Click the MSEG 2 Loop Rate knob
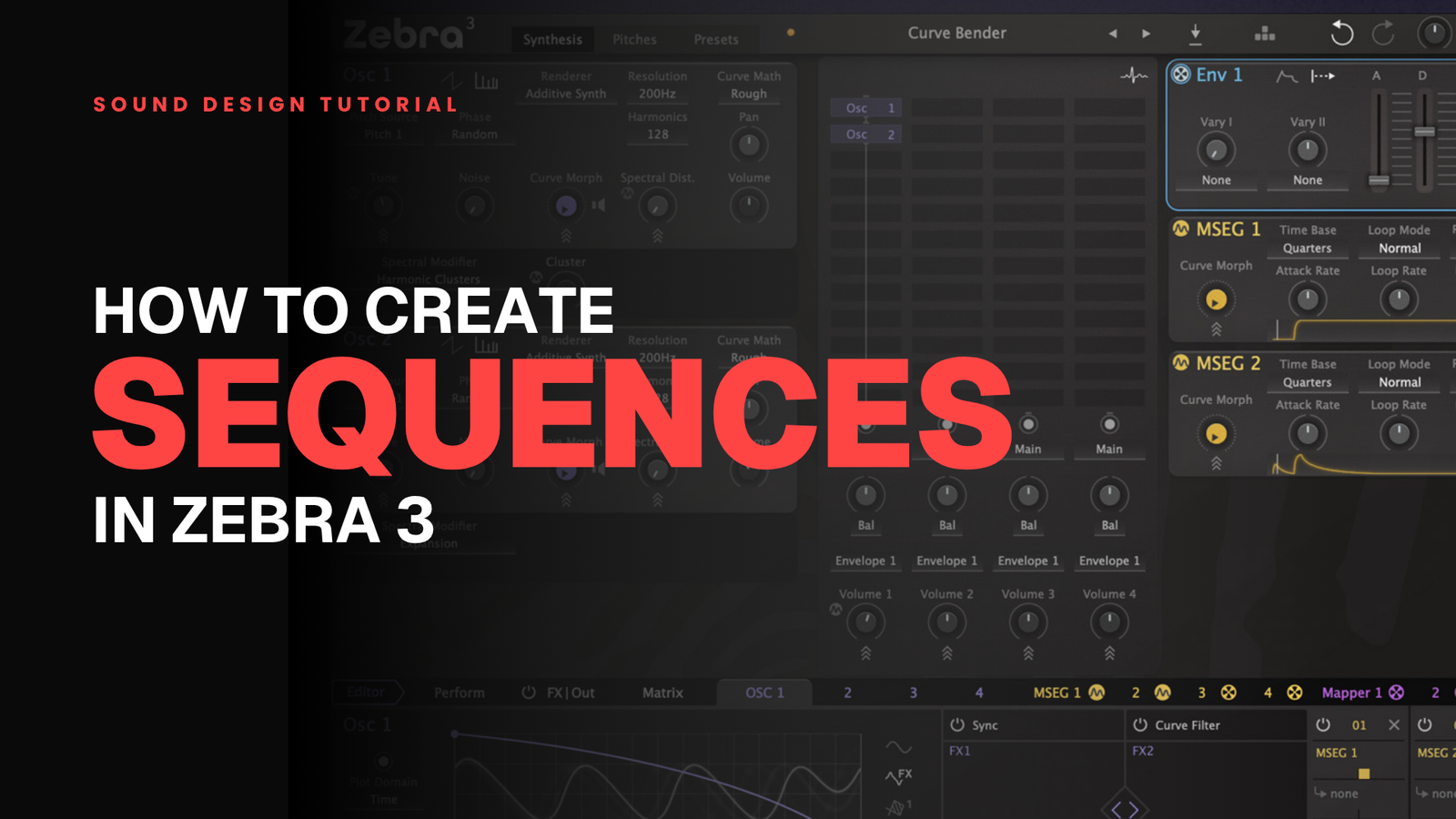The height and width of the screenshot is (819, 1456). pyautogui.click(x=1399, y=434)
